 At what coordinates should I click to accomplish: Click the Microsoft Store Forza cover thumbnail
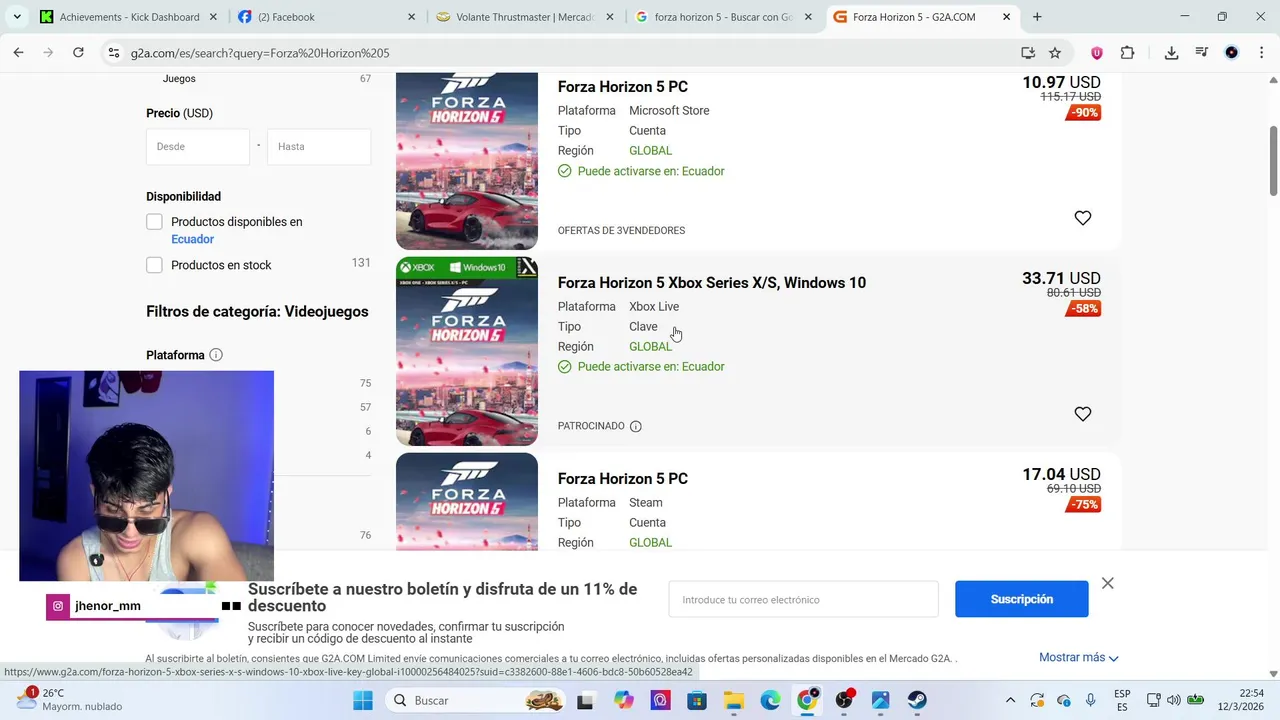pos(467,160)
